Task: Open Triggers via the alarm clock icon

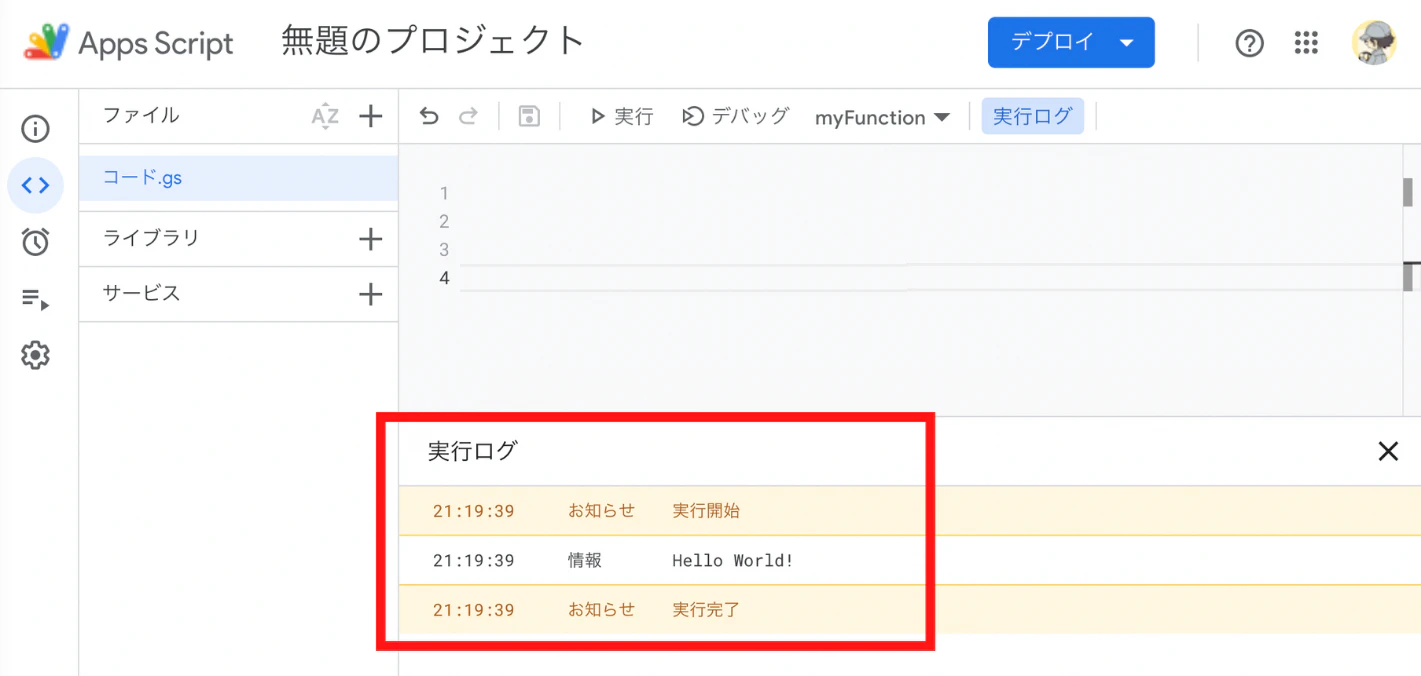Action: coord(35,241)
